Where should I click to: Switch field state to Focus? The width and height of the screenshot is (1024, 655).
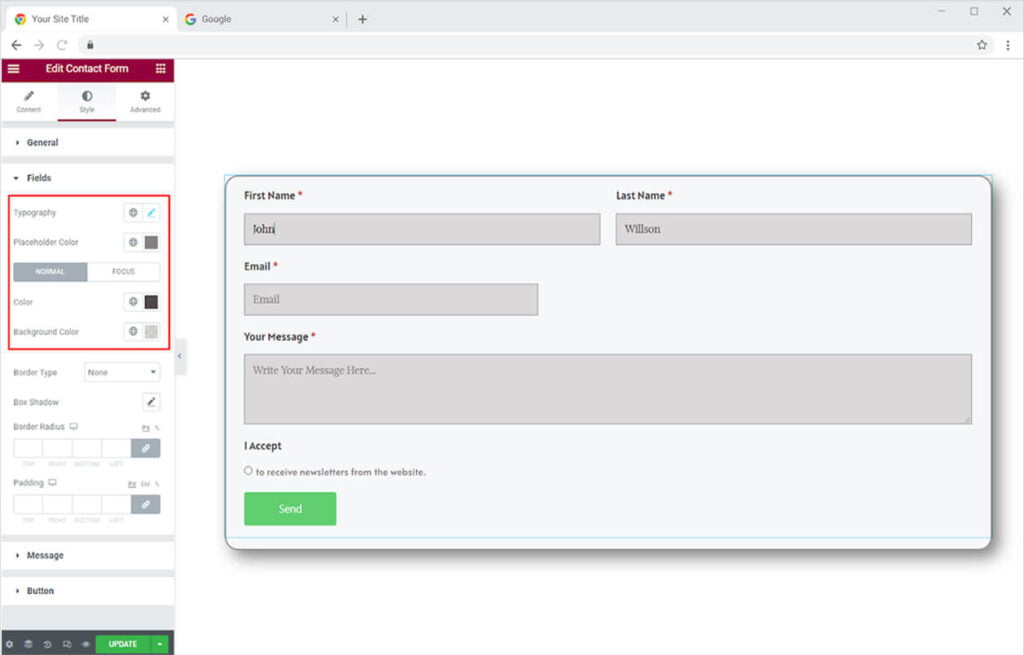tap(123, 272)
